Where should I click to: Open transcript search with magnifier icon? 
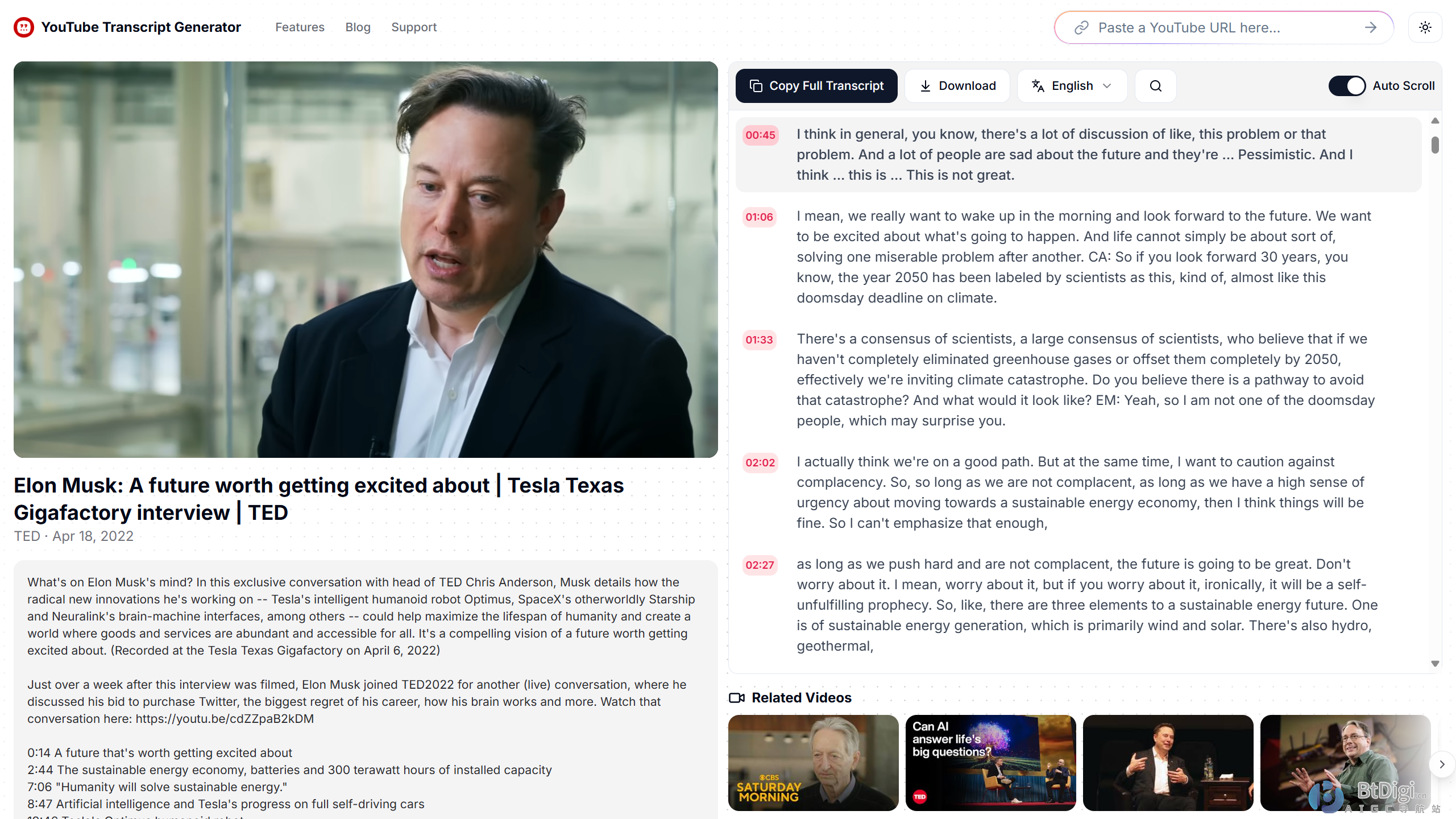click(x=1155, y=86)
